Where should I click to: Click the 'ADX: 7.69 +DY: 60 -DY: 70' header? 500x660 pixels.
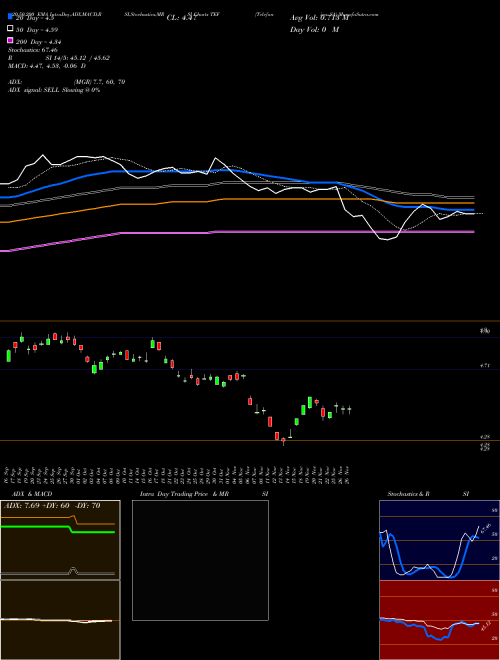52,506
